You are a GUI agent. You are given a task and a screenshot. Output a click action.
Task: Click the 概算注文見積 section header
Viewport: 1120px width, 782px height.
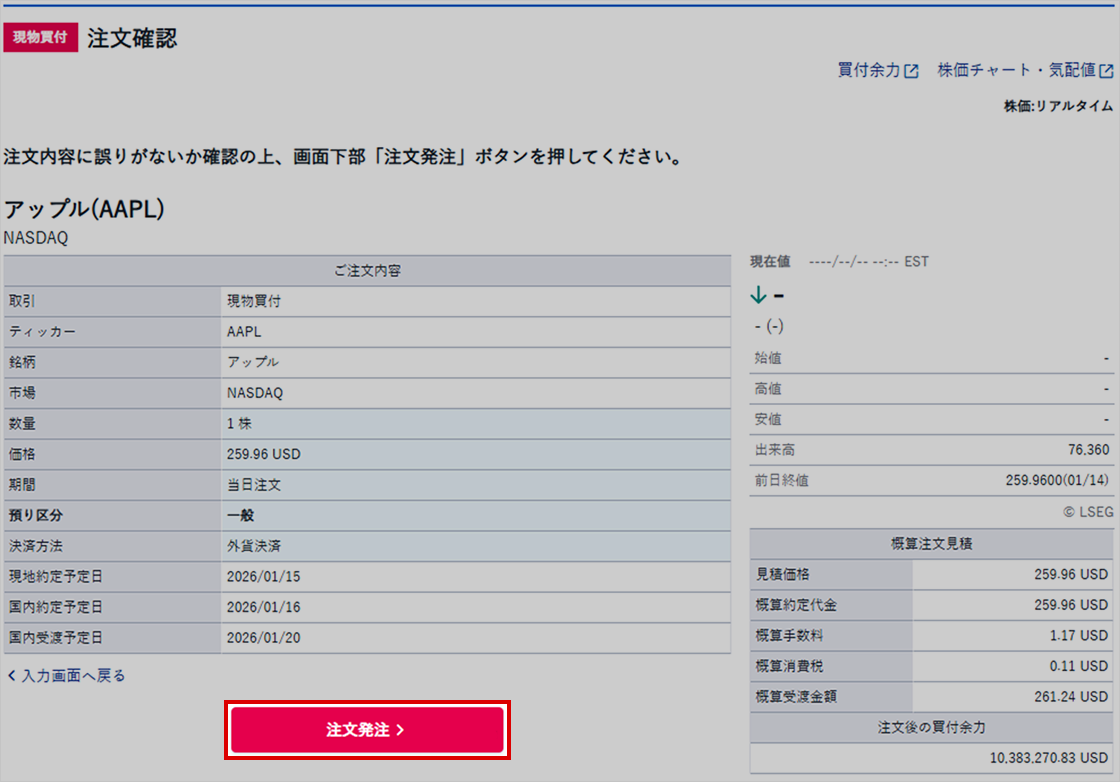tap(931, 544)
